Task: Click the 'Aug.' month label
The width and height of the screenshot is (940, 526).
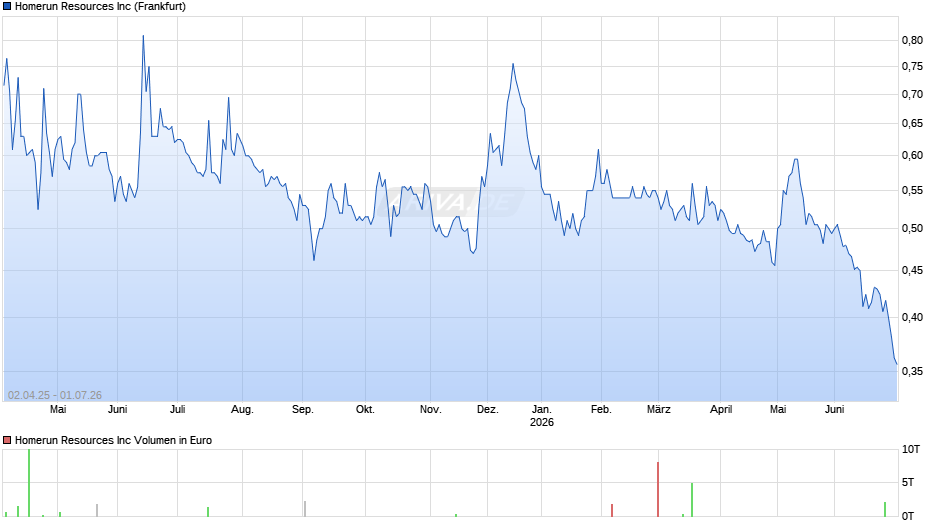Action: (x=242, y=409)
